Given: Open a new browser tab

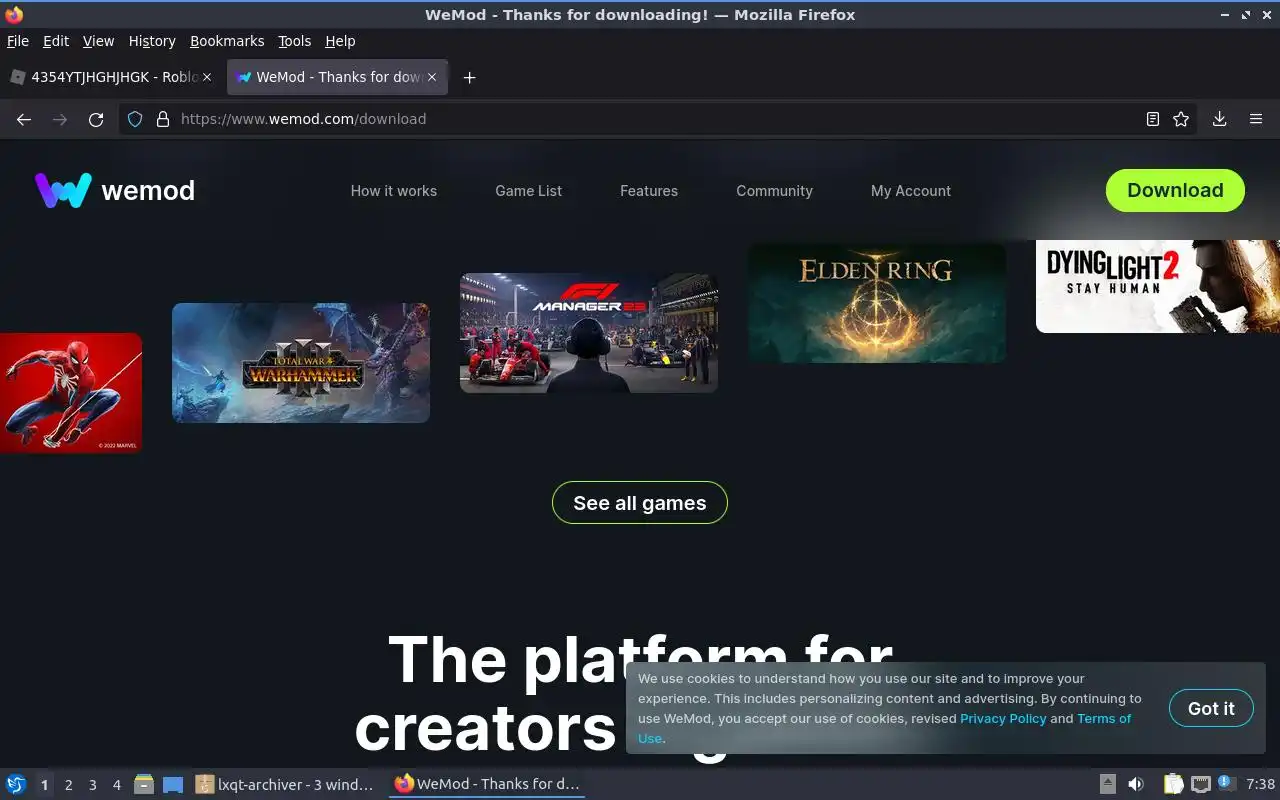Looking at the screenshot, I should pos(469,77).
